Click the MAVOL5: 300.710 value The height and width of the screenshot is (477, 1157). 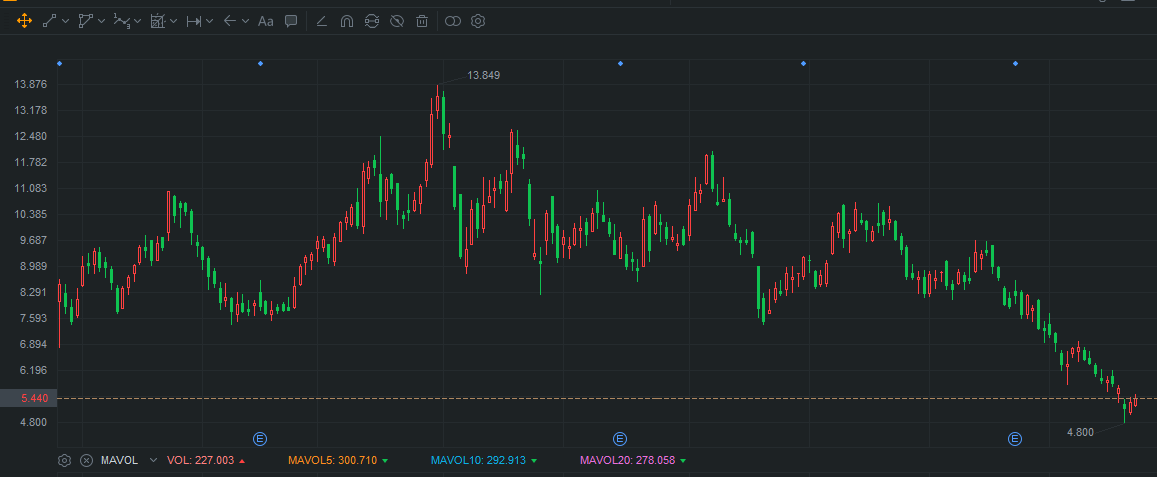coord(332,461)
